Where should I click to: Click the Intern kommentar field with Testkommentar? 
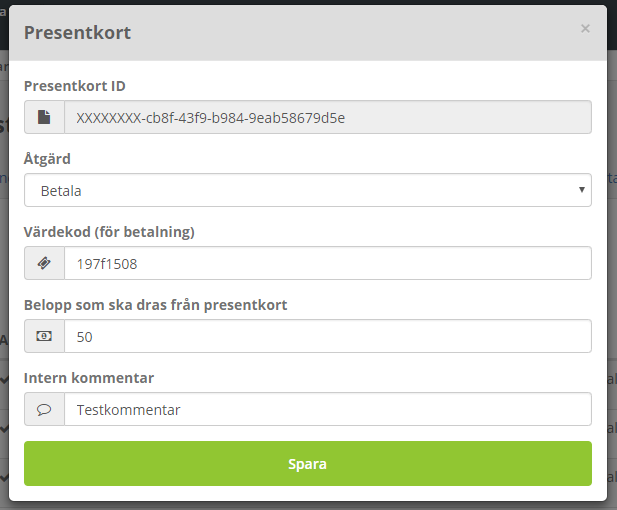pos(328,409)
